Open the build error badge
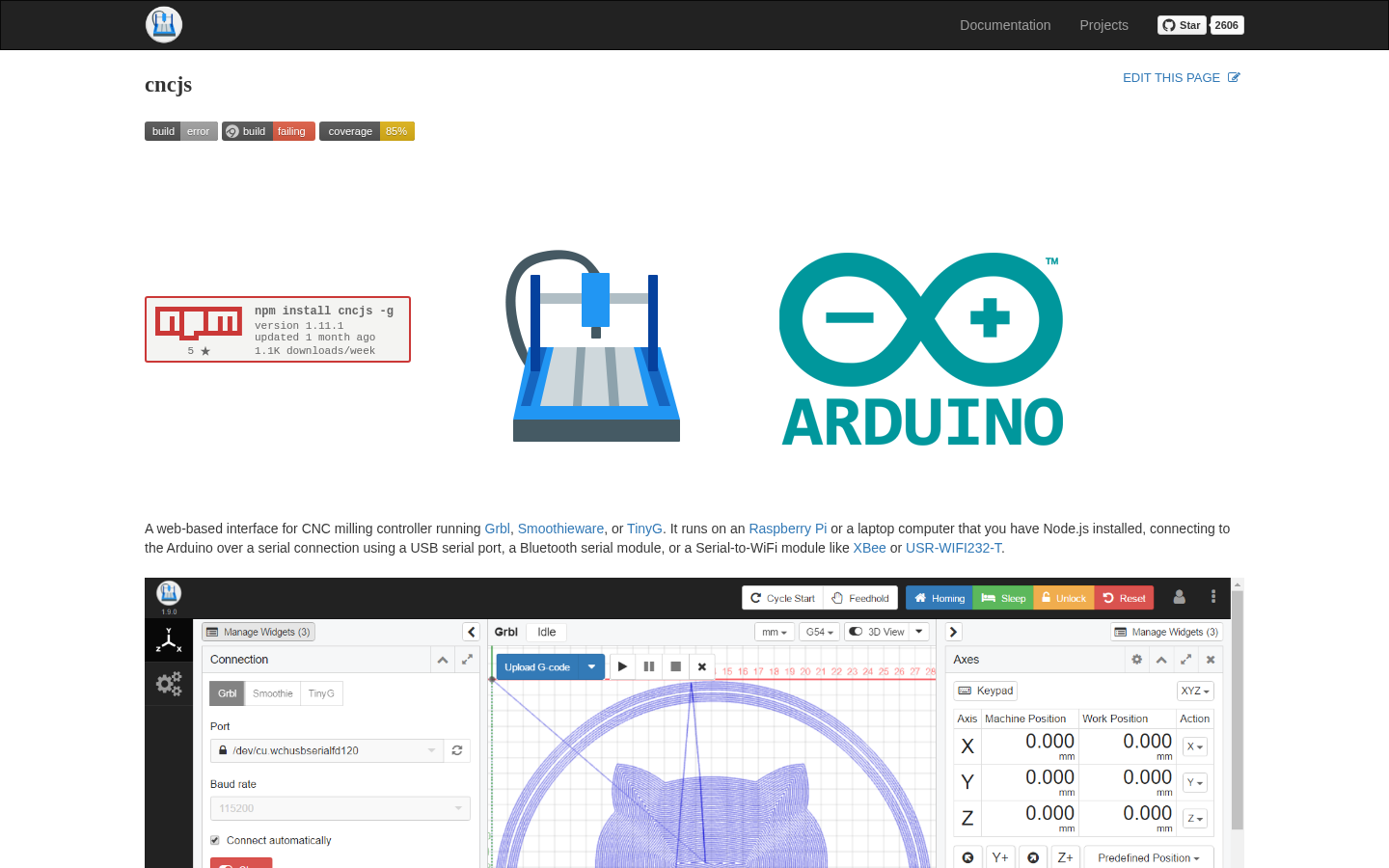 [x=181, y=131]
